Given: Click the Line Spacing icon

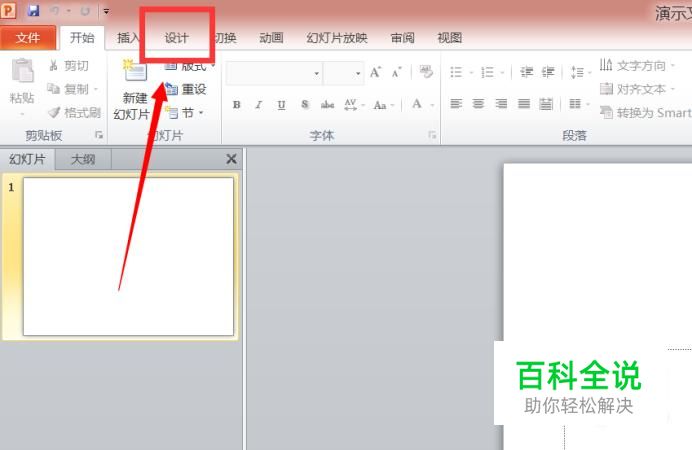Looking at the screenshot, I should click(577, 72).
